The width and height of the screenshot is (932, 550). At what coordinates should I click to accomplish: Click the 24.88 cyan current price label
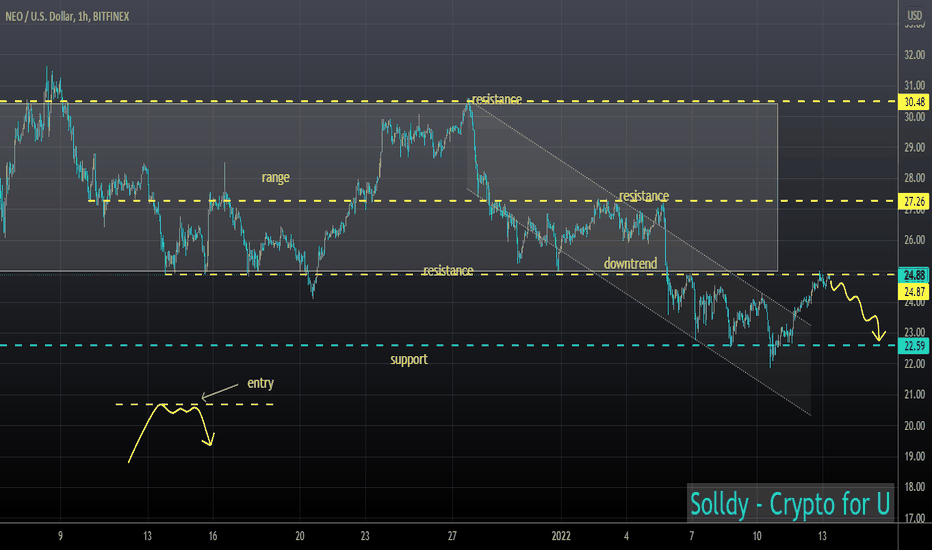point(915,275)
